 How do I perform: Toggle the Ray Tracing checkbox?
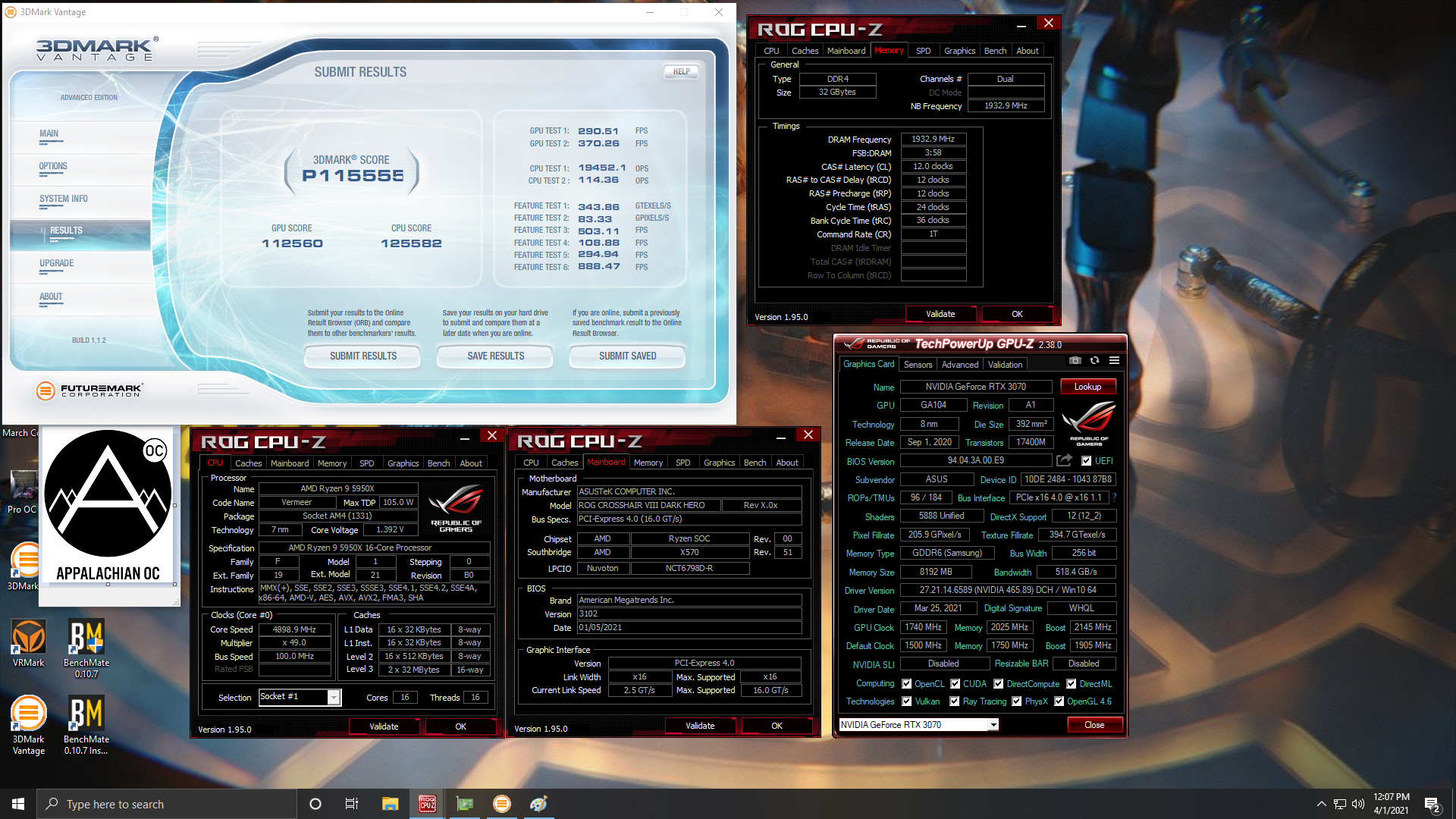tap(954, 701)
